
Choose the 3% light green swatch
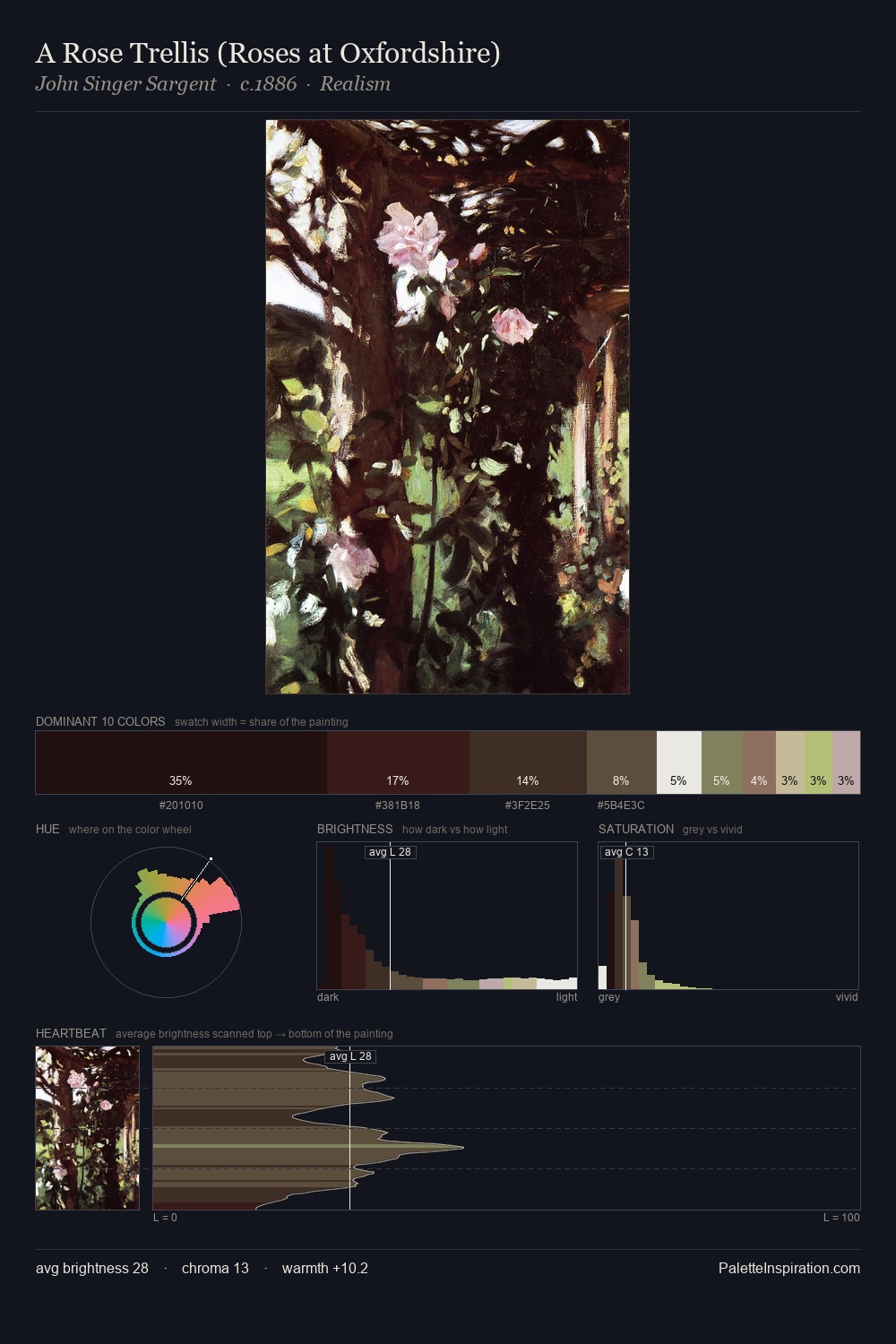click(x=818, y=762)
